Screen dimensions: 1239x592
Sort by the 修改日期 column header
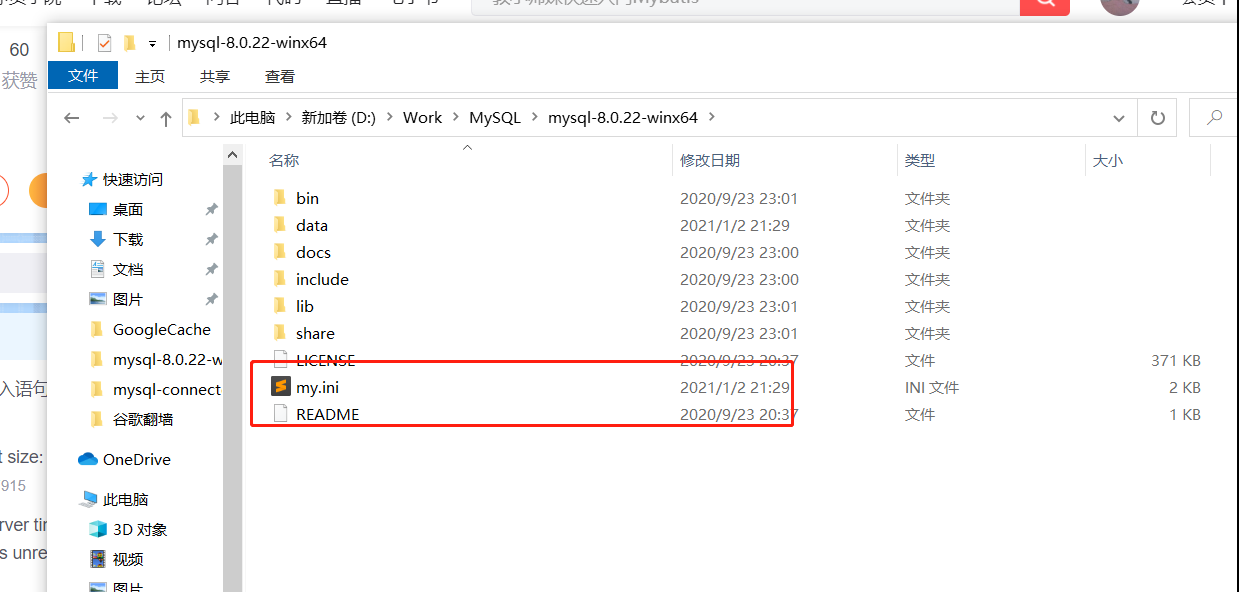coord(710,160)
